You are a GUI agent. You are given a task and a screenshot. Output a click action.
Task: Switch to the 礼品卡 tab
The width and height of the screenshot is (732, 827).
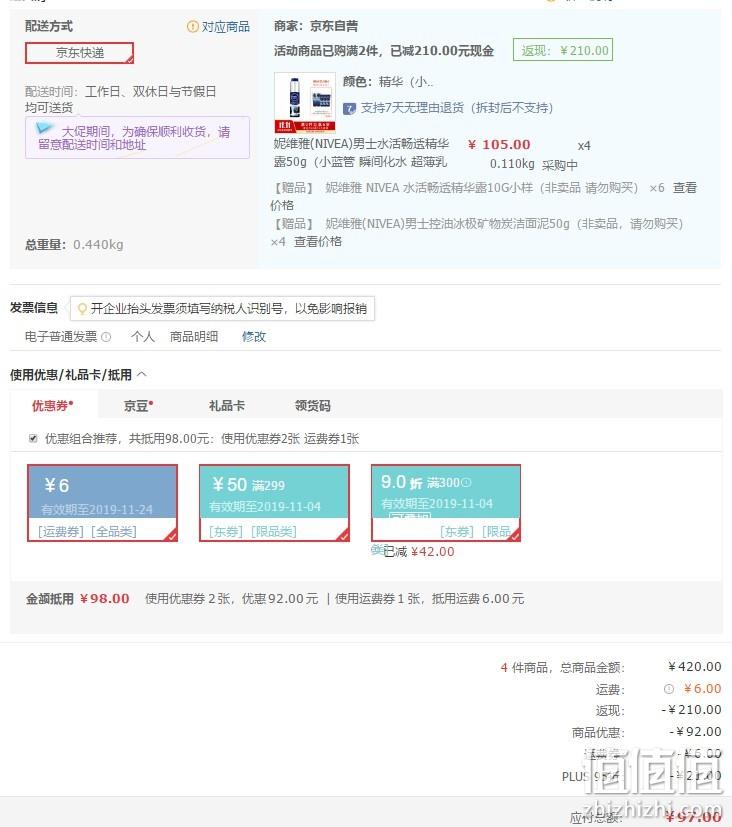227,406
